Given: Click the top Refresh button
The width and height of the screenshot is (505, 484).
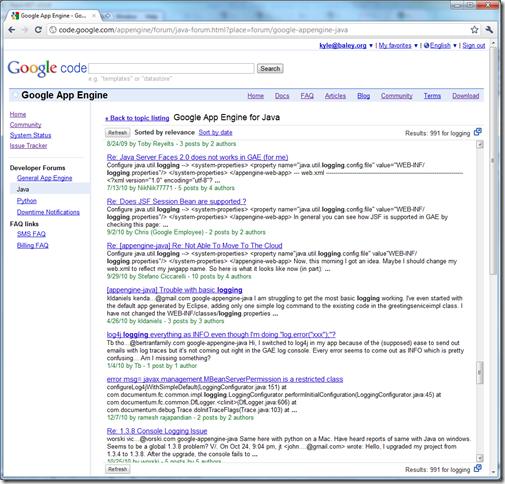Looking at the screenshot, I should click(118, 133).
